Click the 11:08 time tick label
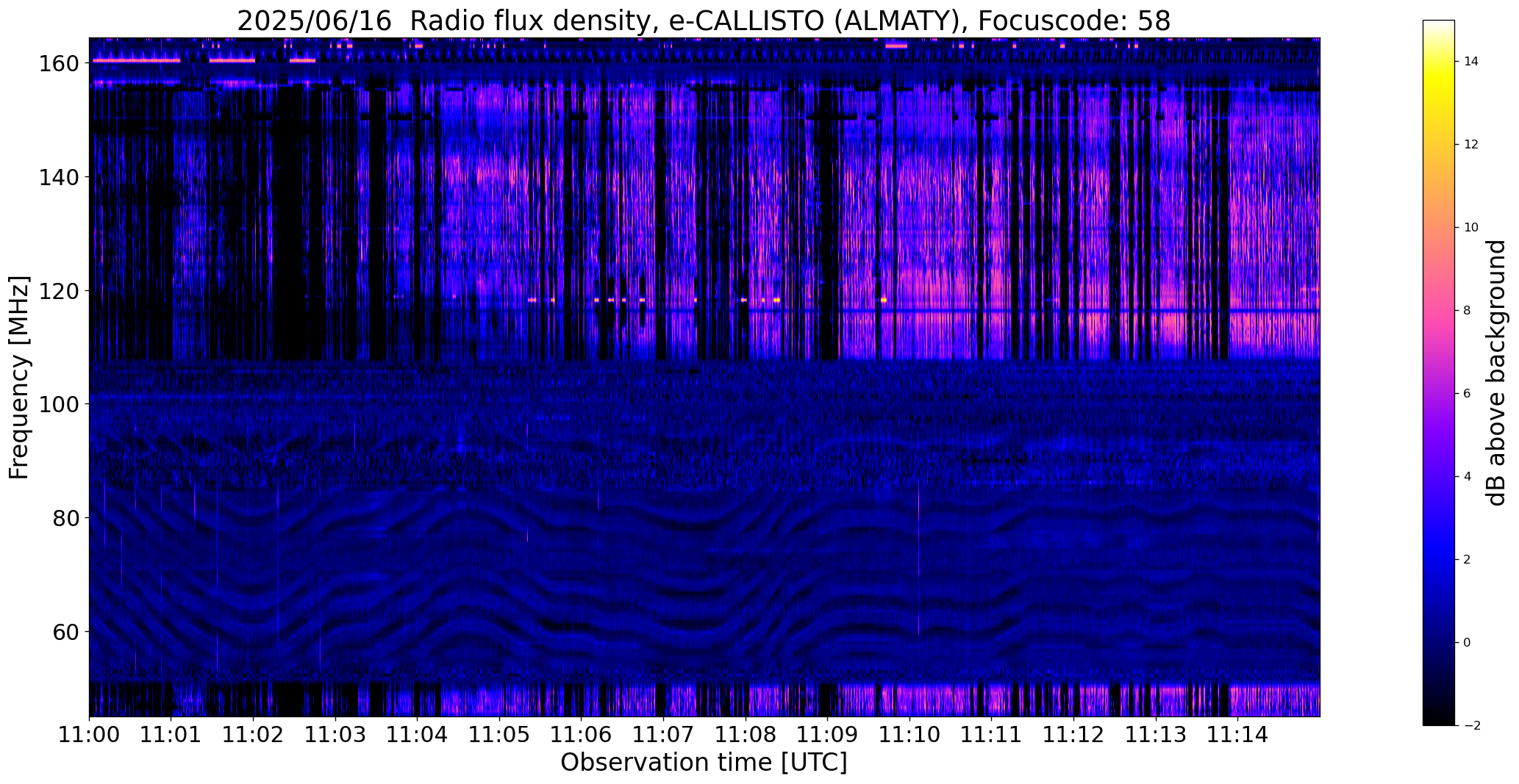The height and width of the screenshot is (784, 1519). click(x=746, y=733)
